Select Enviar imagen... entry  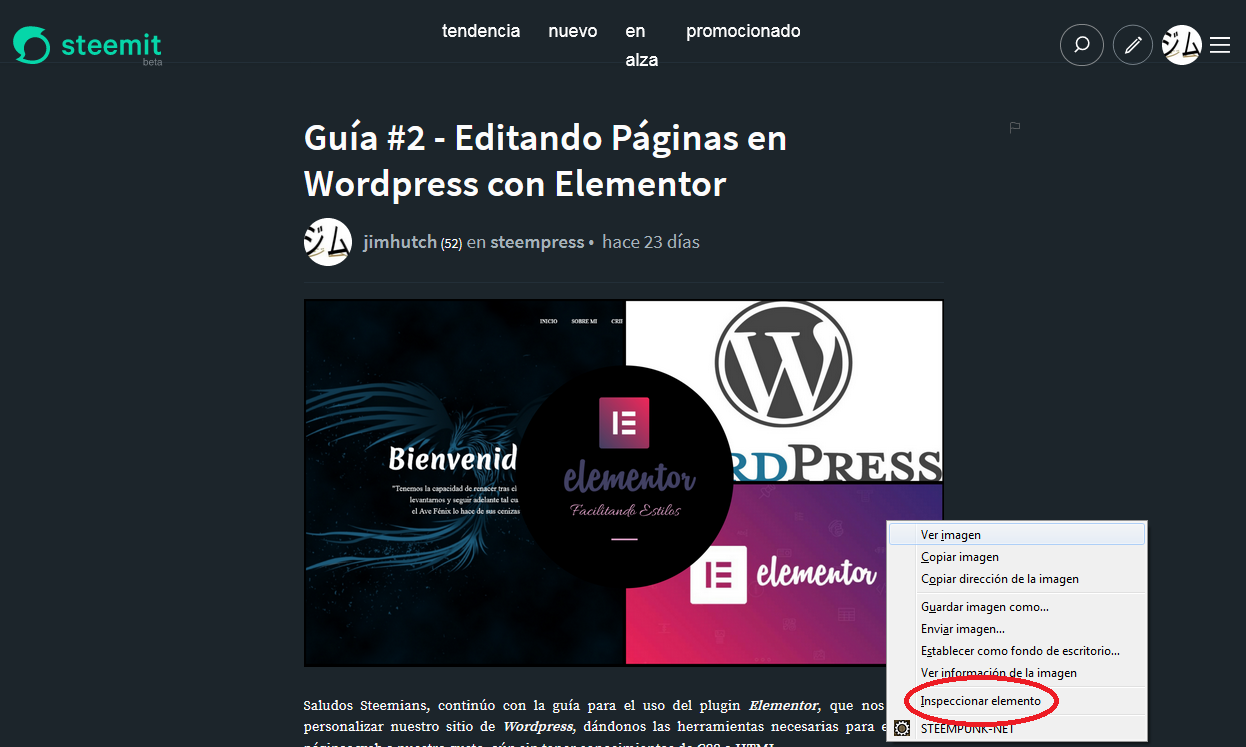(x=1017, y=629)
